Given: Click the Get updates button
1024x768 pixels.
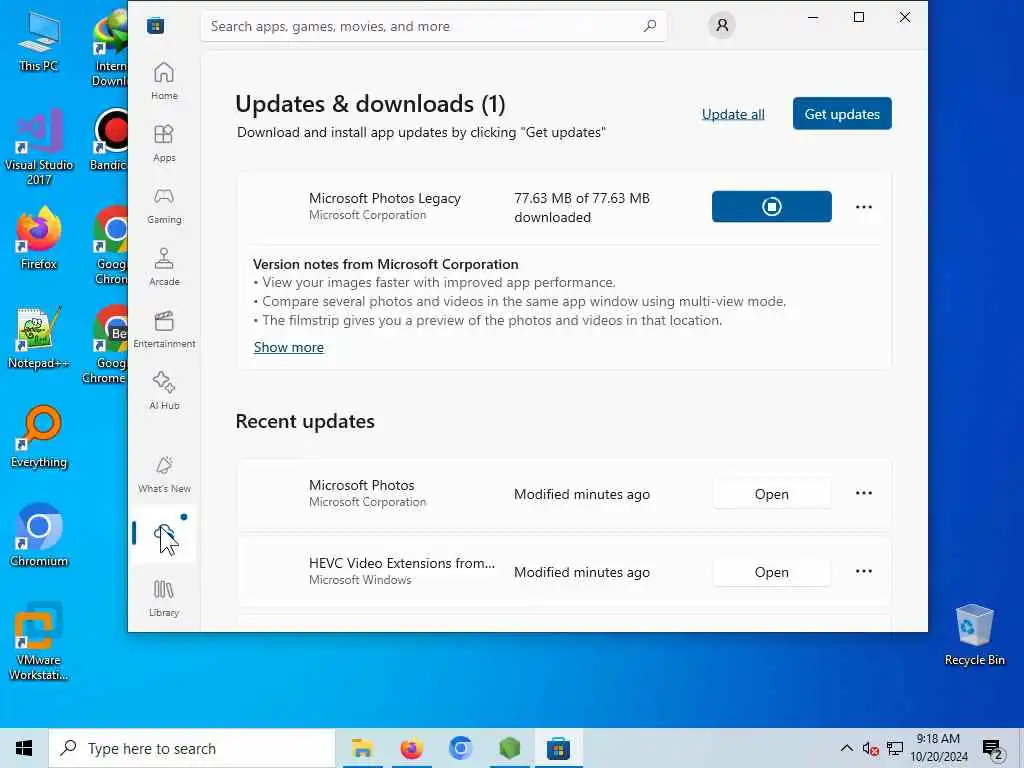Looking at the screenshot, I should 842,114.
